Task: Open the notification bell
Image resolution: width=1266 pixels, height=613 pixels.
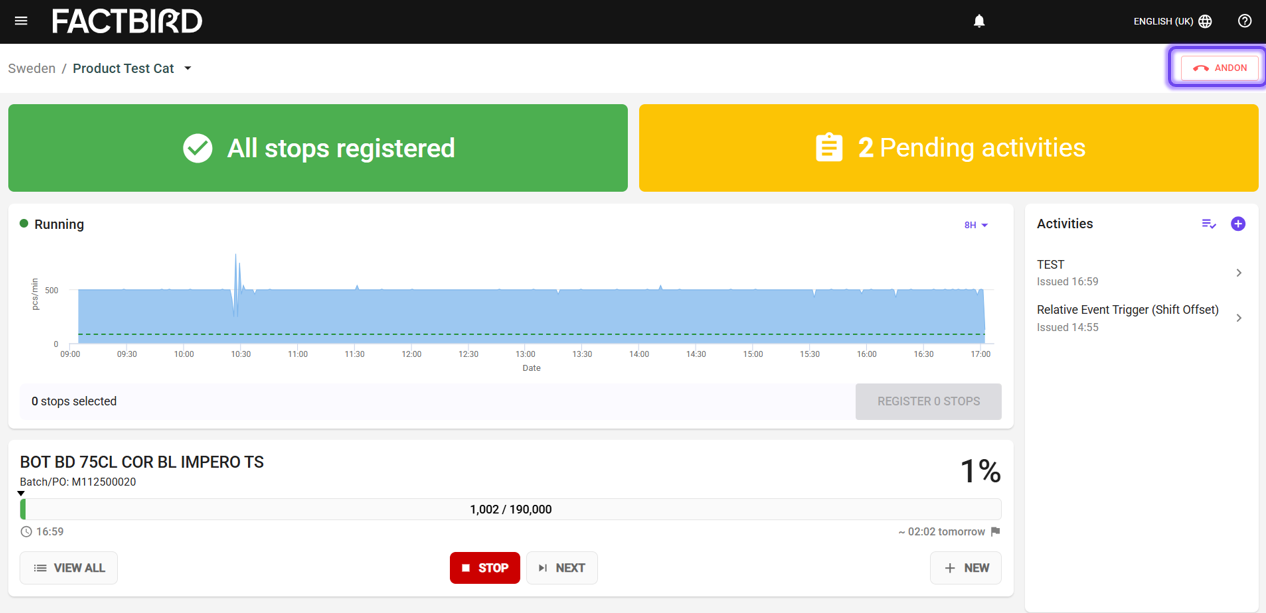Action: [x=979, y=20]
